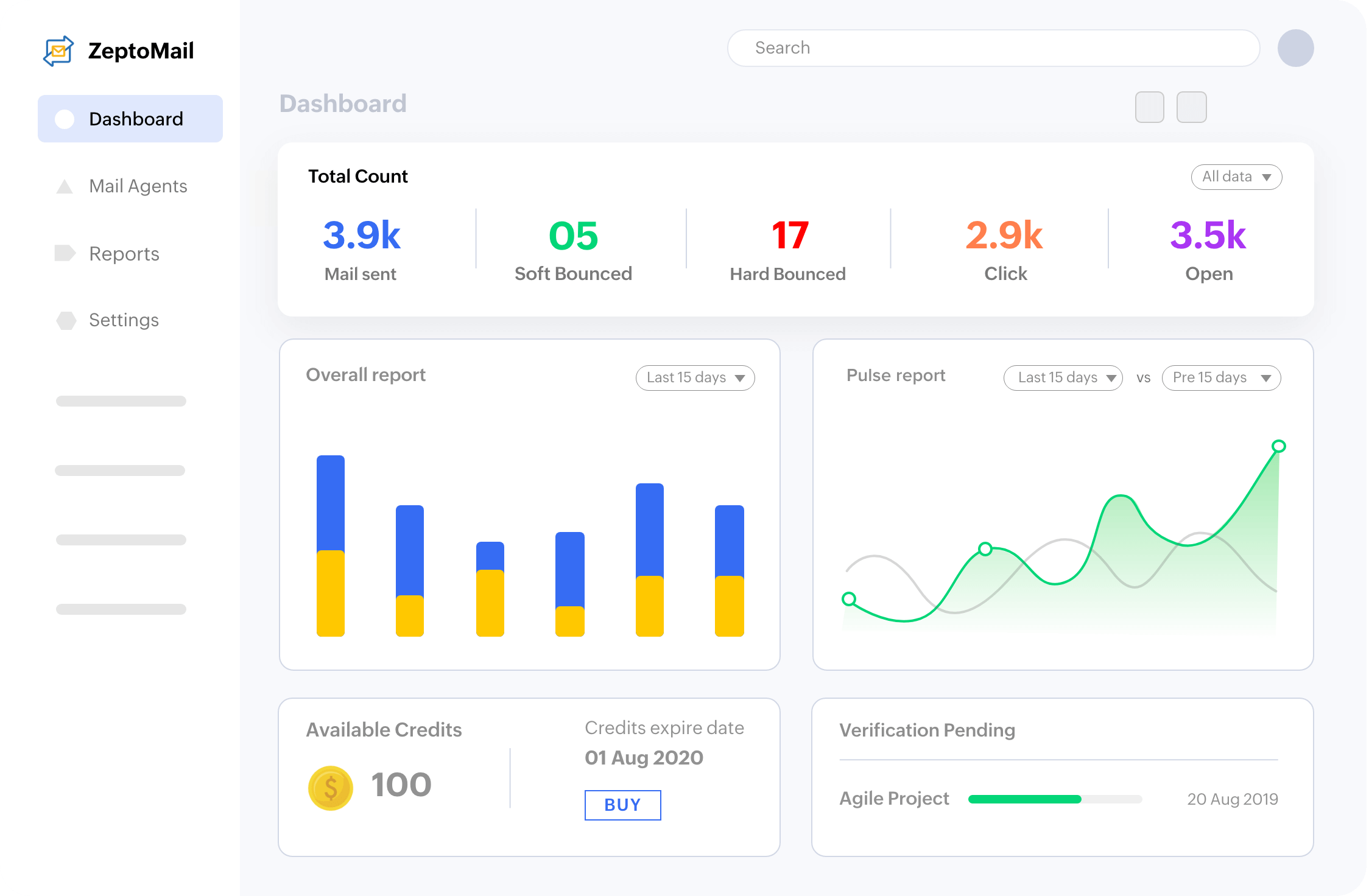Expand the Pre 15 days dropdown
This screenshot has height=896, width=1369.
(1221, 377)
